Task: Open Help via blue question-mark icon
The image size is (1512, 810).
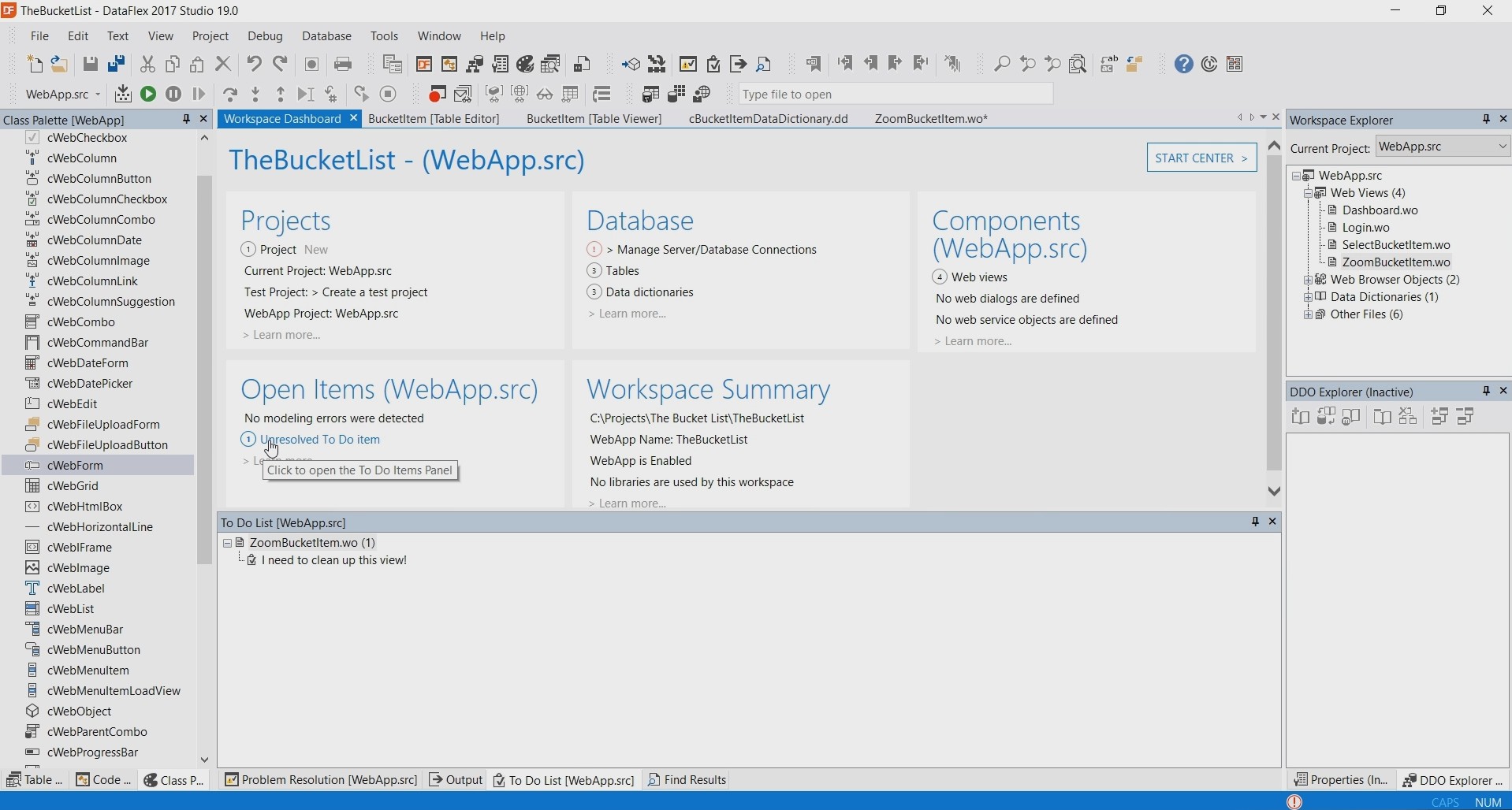Action: pyautogui.click(x=1184, y=65)
